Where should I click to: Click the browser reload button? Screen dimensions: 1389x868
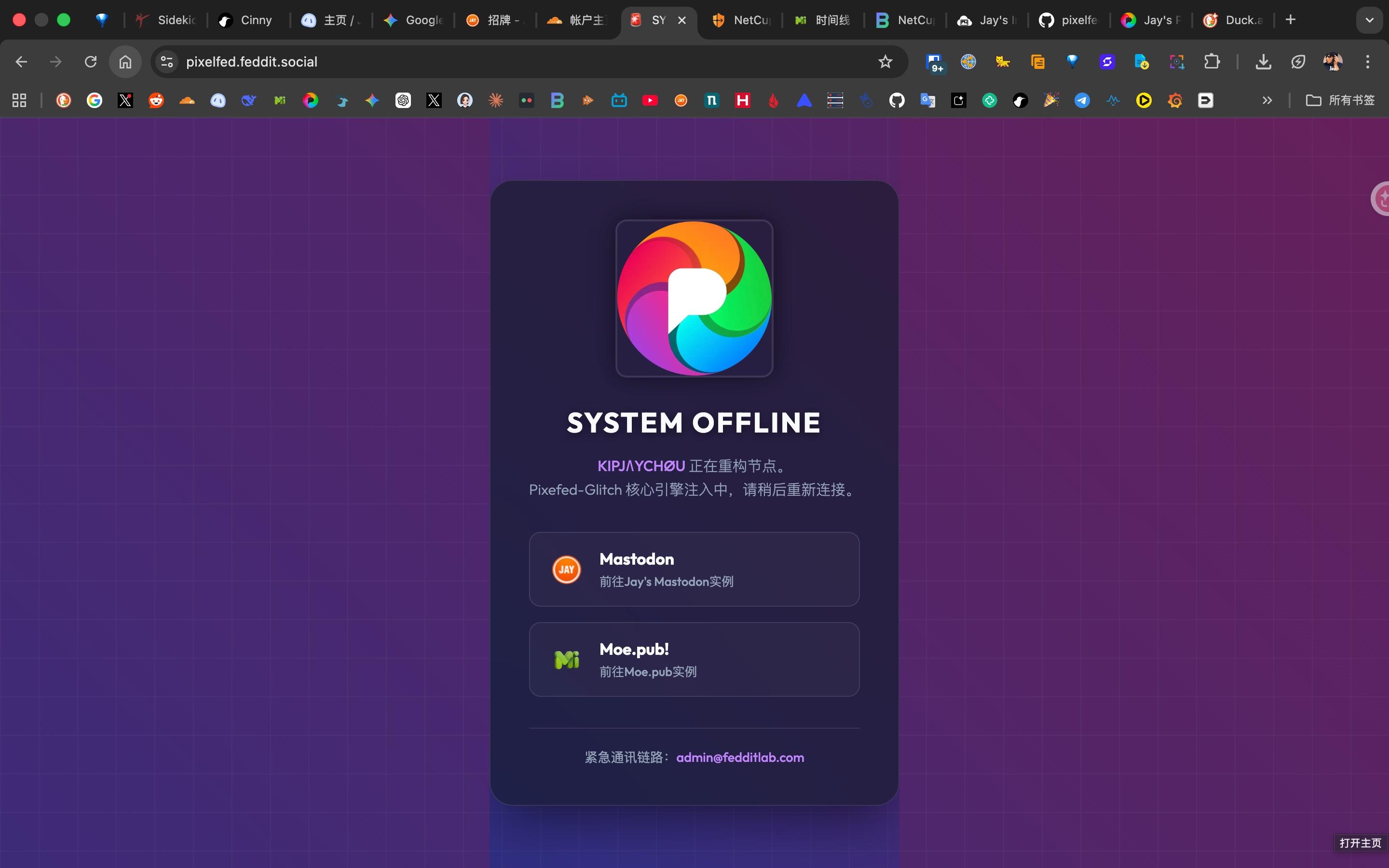click(x=91, y=61)
